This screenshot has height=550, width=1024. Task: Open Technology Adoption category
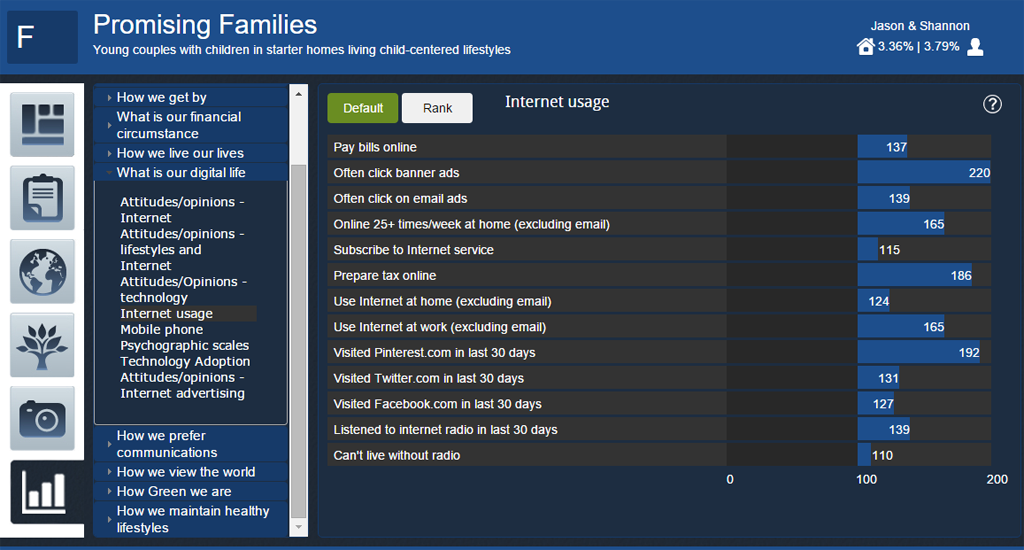[x=185, y=361]
